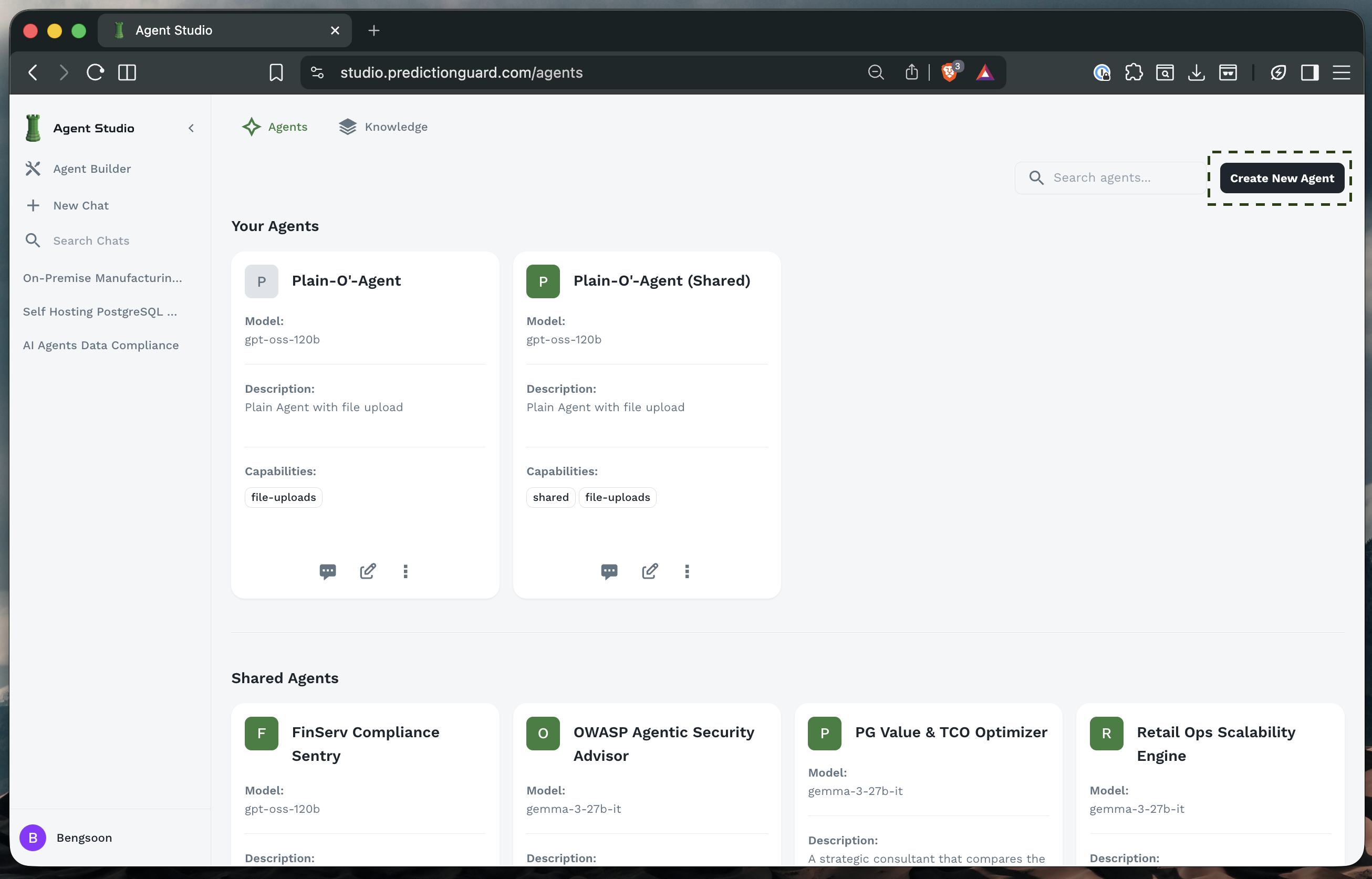Click the Agent Studio rook logo
The height and width of the screenshot is (879, 1372).
34,127
